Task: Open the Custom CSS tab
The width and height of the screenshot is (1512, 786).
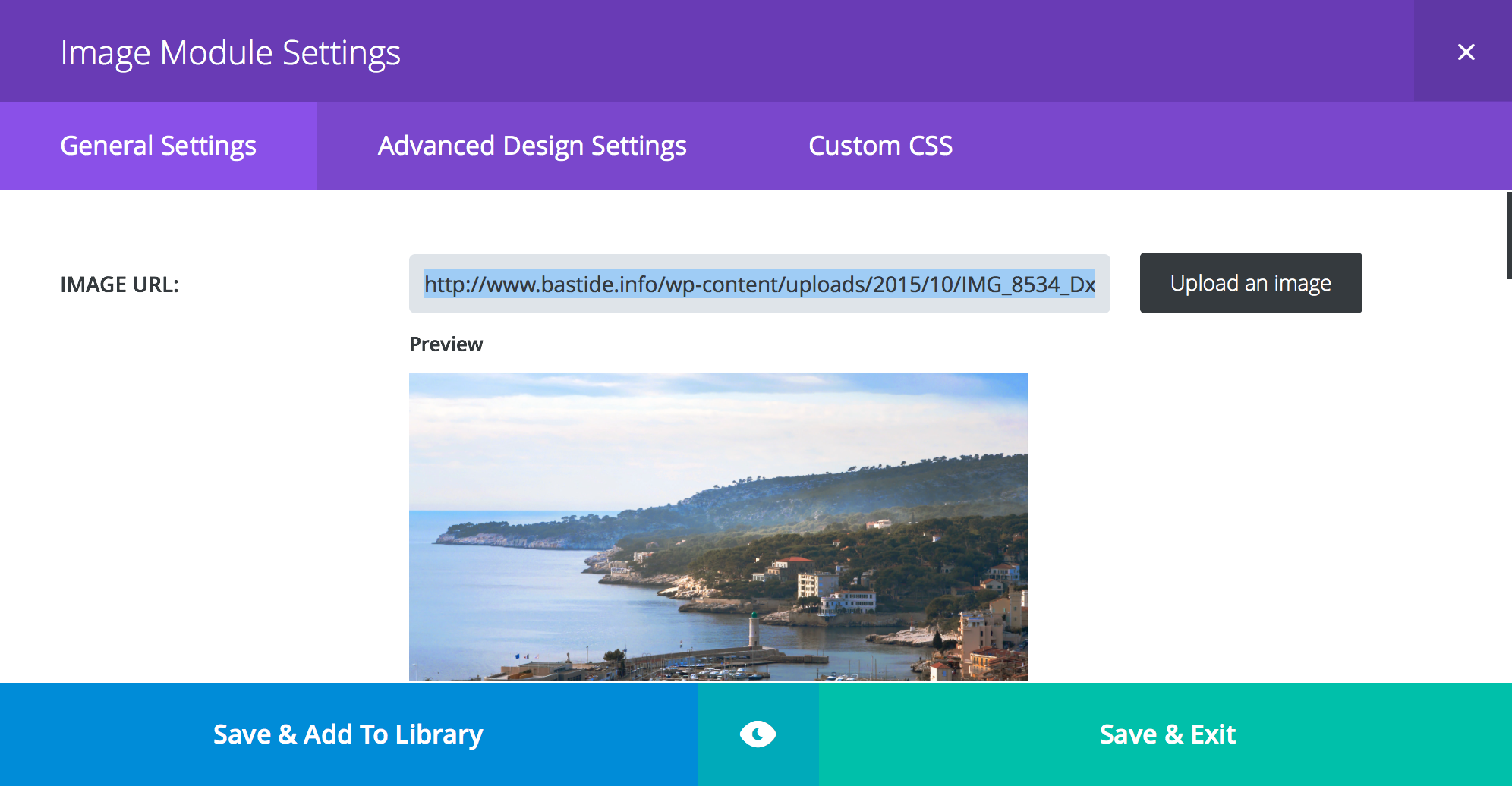Action: click(x=880, y=146)
